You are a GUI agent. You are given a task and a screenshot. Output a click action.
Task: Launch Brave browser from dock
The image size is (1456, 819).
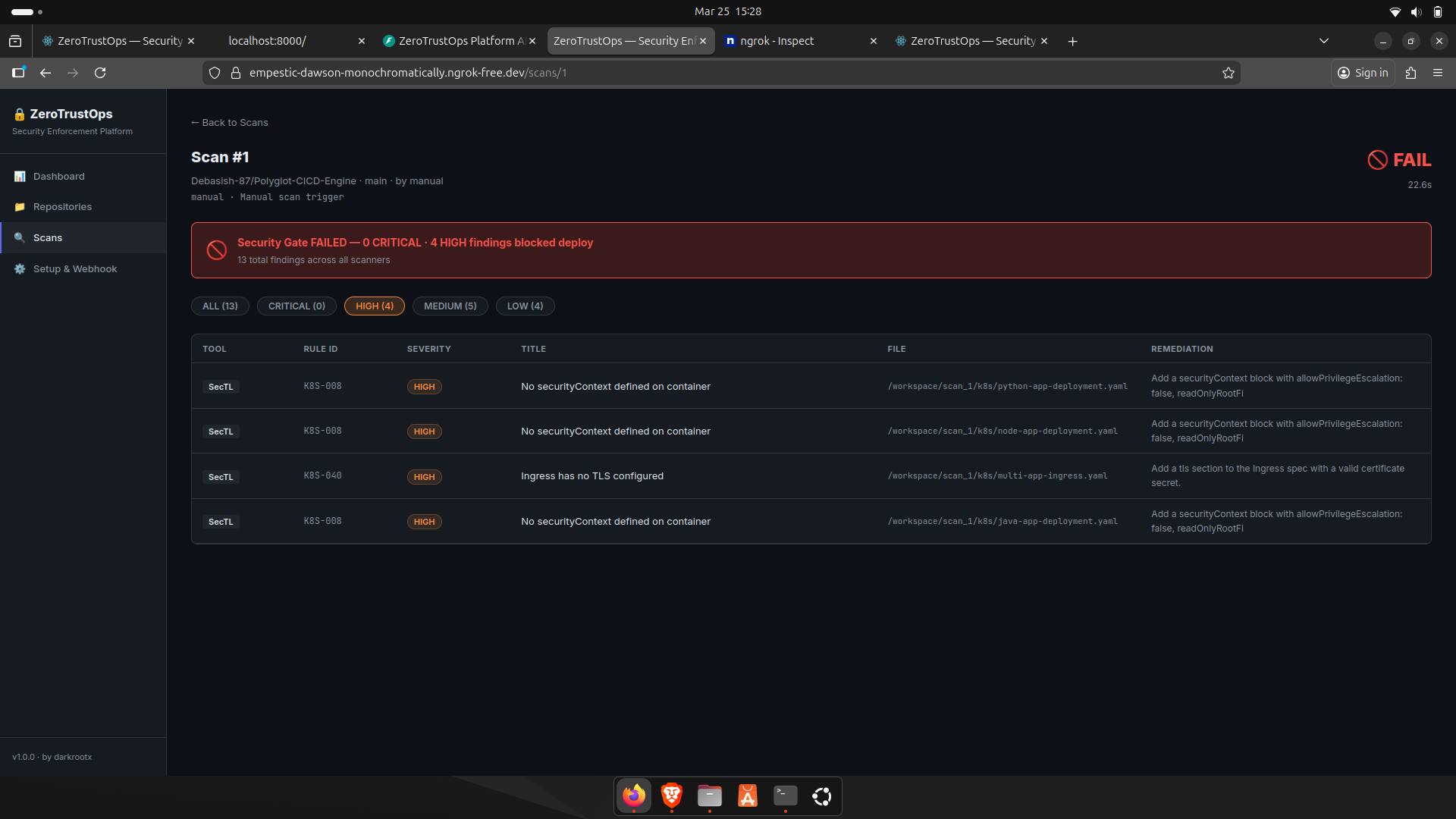click(671, 795)
